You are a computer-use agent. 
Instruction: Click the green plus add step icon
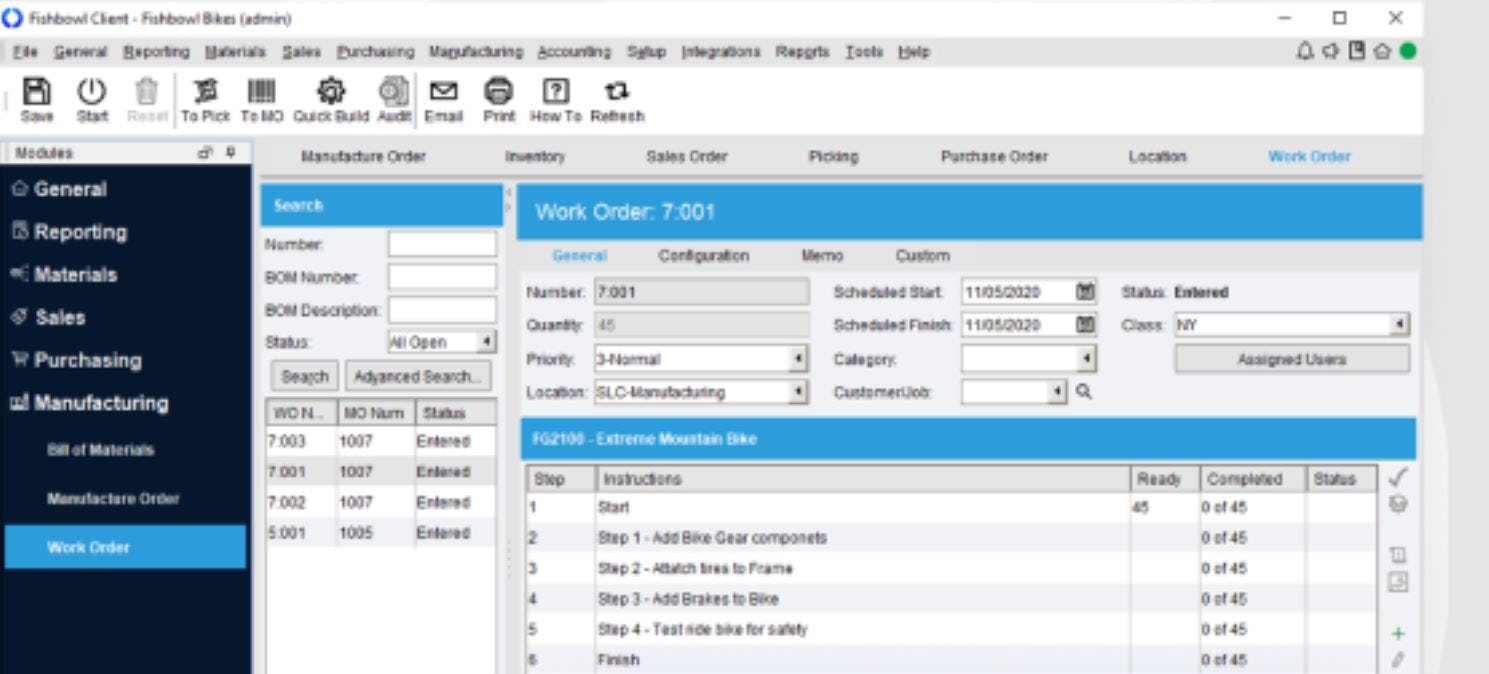point(1398,634)
